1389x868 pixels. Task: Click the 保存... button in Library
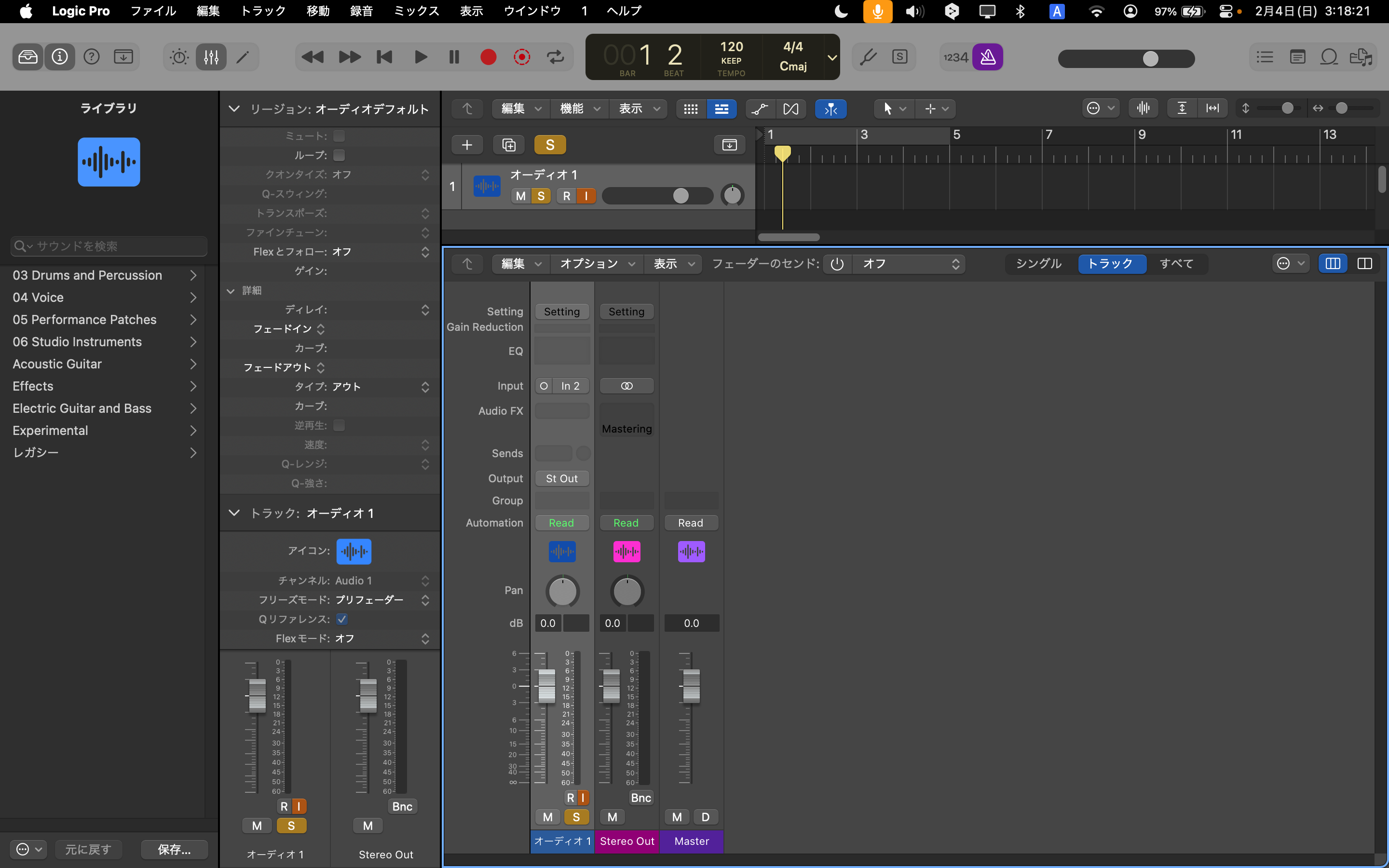click(x=174, y=849)
